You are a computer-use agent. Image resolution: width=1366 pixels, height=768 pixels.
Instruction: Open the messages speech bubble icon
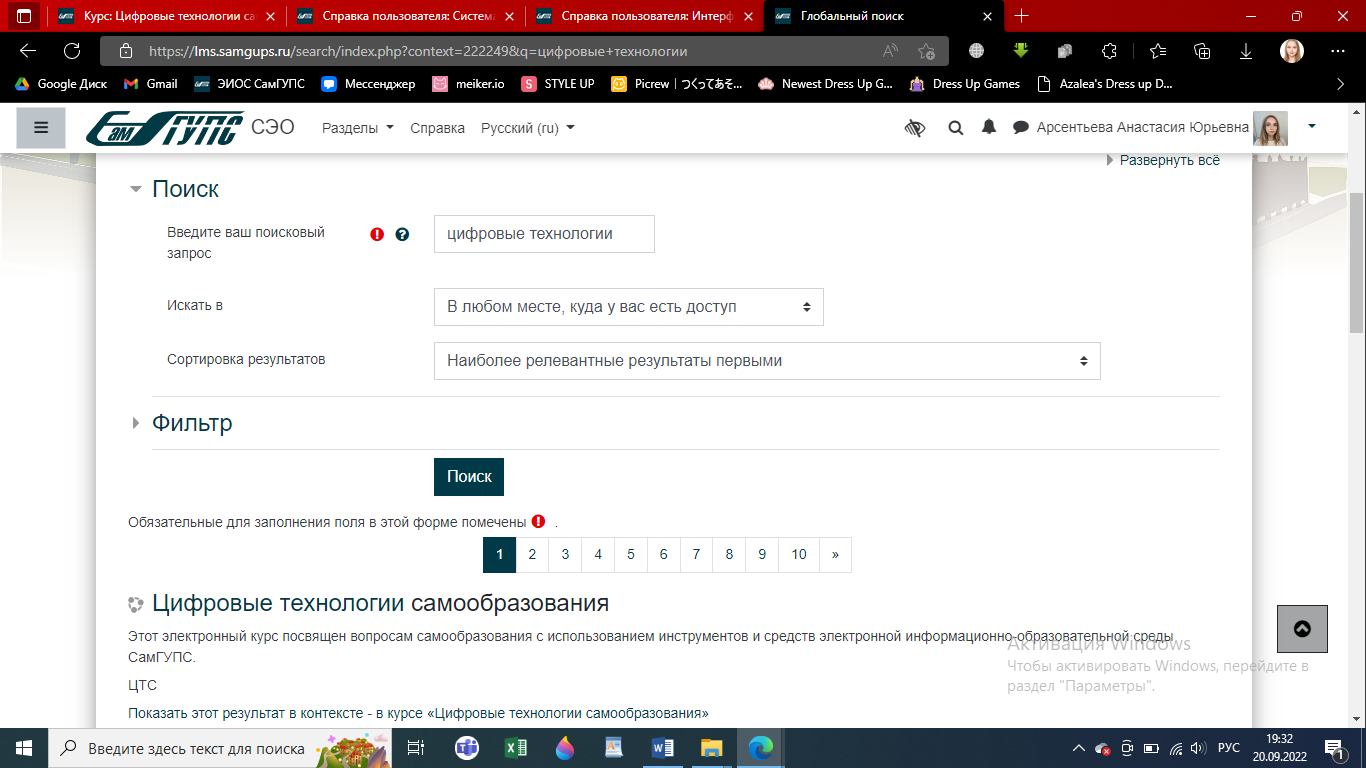(x=1021, y=128)
